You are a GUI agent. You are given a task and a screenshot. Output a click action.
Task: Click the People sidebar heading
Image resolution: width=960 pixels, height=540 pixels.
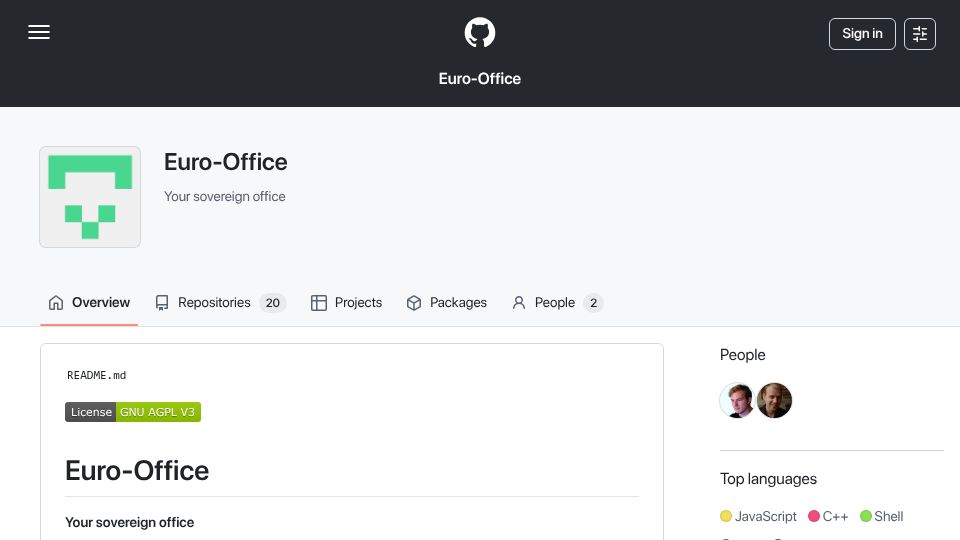743,355
